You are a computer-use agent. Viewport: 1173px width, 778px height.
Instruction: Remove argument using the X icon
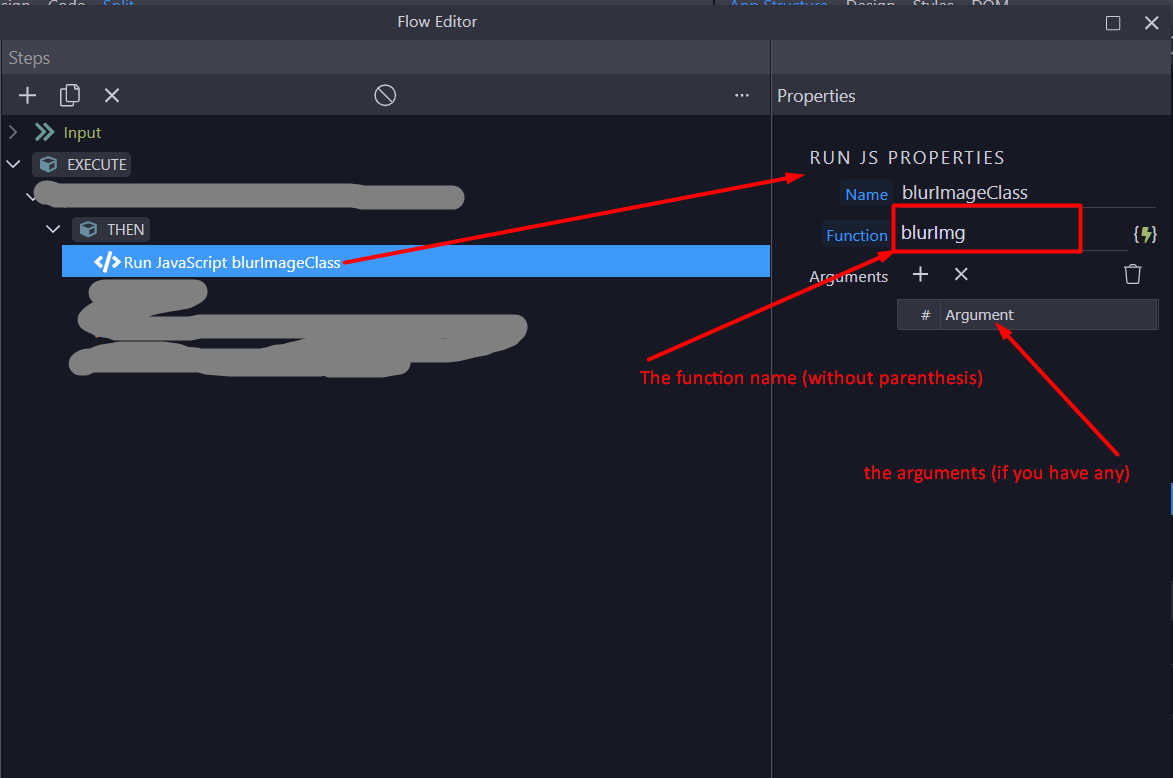coord(961,274)
